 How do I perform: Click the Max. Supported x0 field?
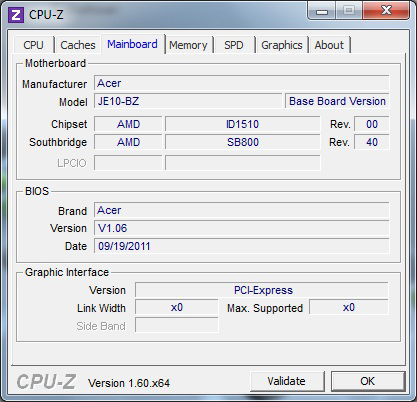click(x=349, y=307)
